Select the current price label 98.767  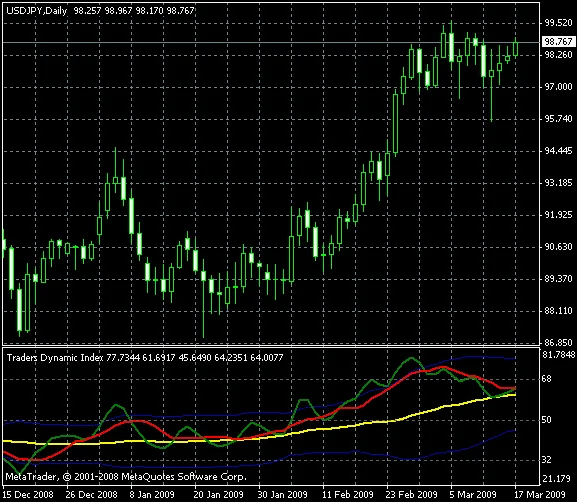[558, 42]
